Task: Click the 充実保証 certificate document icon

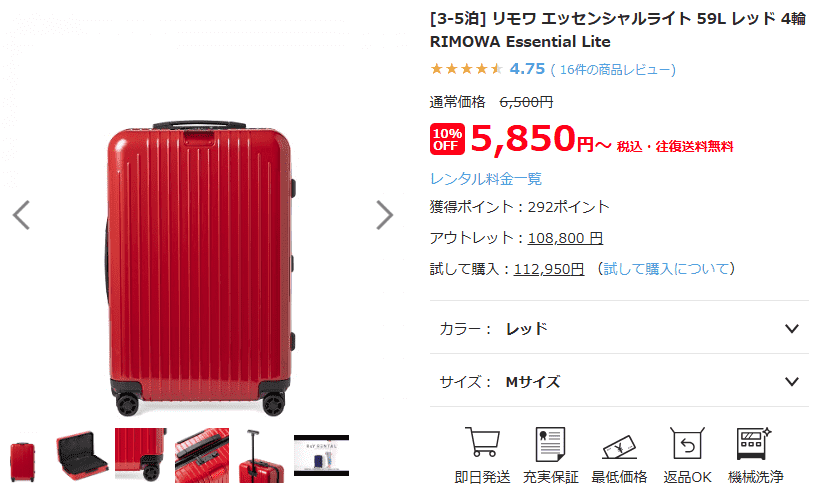Action: (550, 444)
